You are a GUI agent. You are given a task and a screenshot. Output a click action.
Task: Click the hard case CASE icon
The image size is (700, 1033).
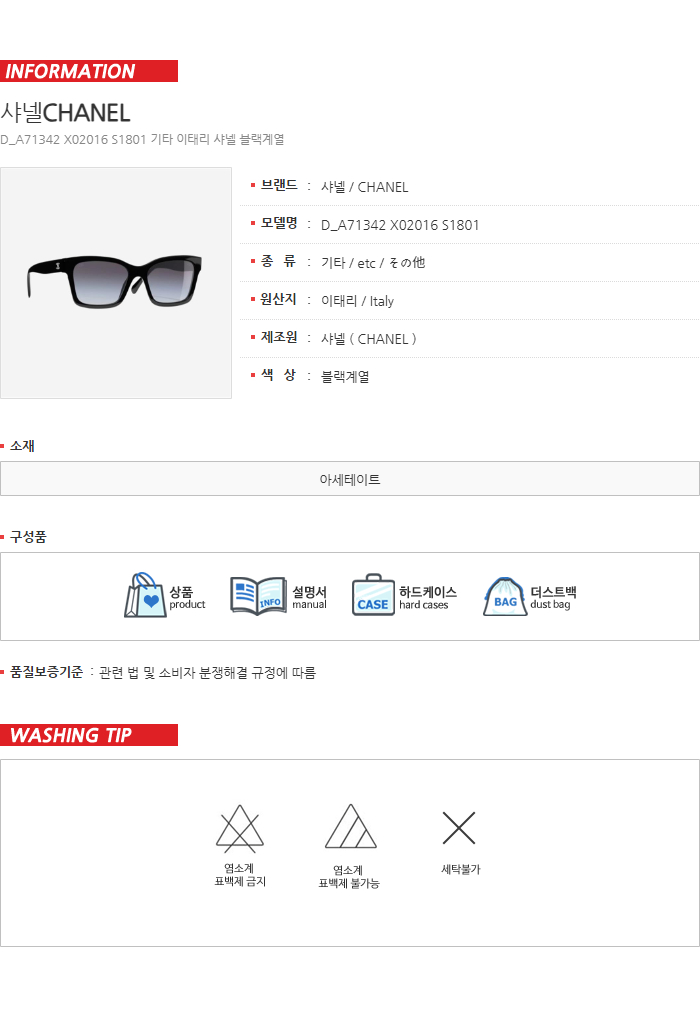pyautogui.click(x=373, y=595)
